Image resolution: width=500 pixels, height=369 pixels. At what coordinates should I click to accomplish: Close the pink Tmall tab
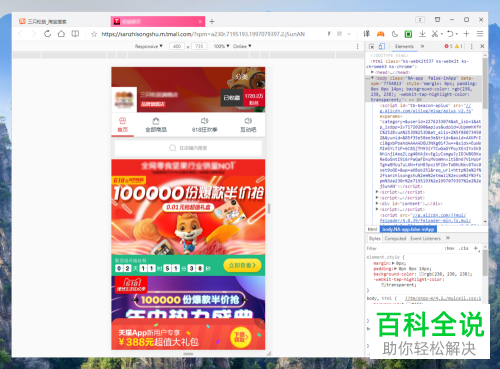coord(200,22)
